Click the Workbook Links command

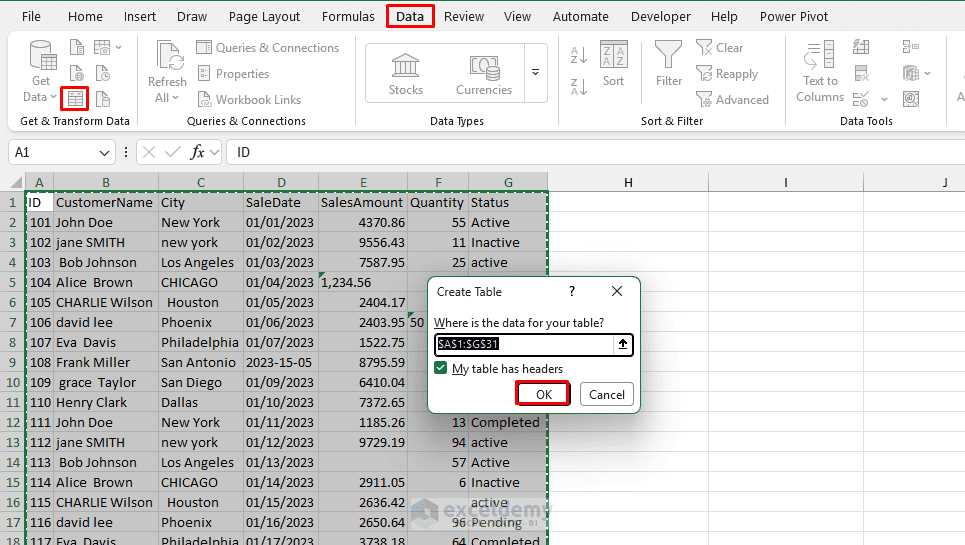(249, 100)
